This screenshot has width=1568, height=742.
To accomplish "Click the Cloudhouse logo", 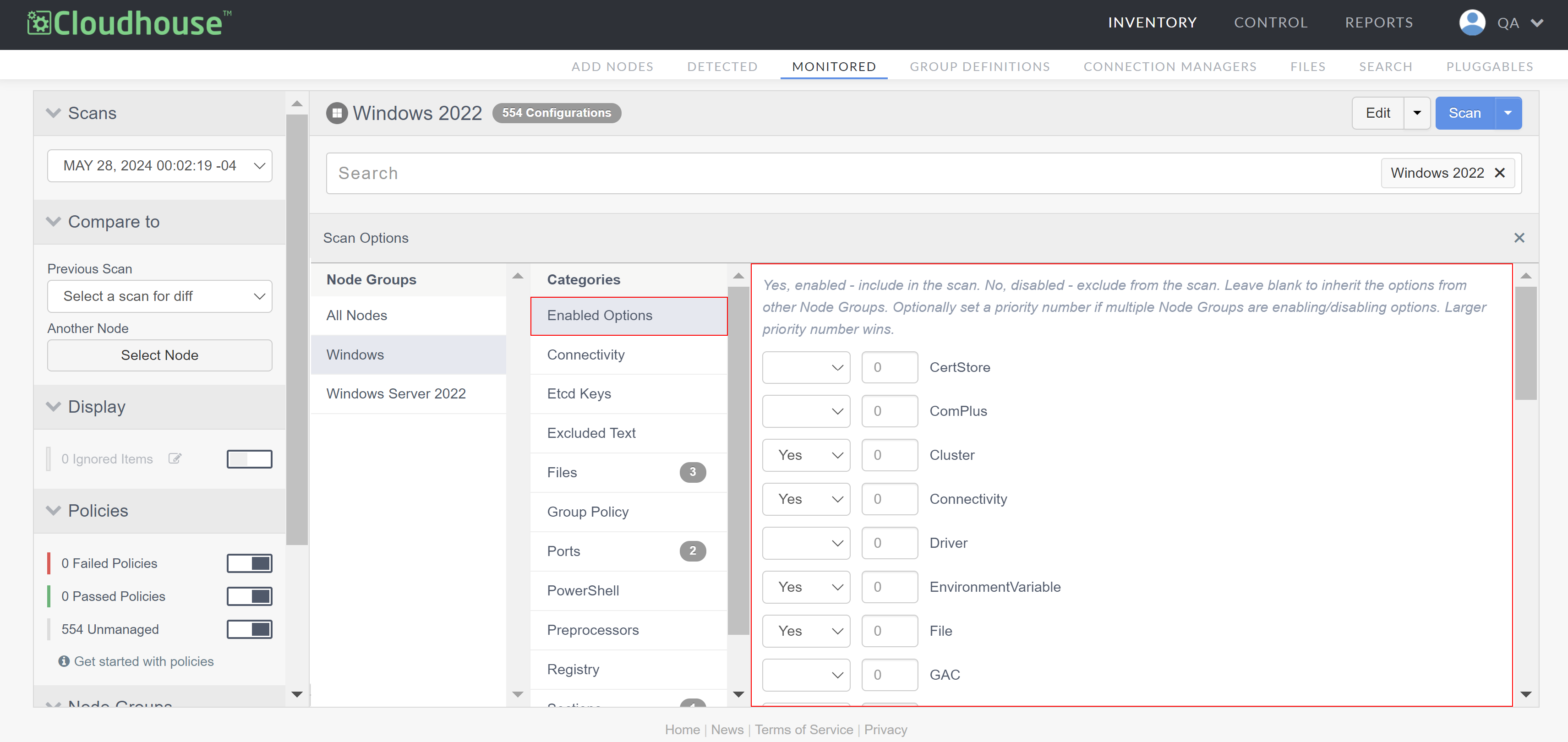I will (129, 23).
